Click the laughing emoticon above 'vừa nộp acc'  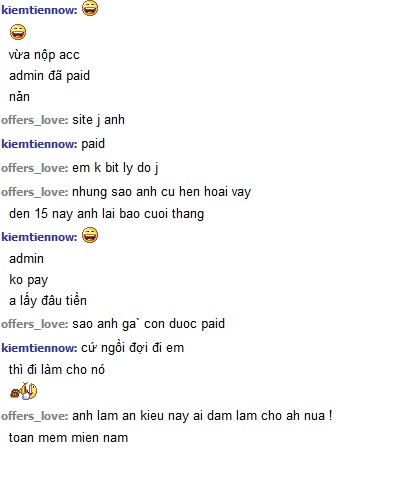[18, 32]
